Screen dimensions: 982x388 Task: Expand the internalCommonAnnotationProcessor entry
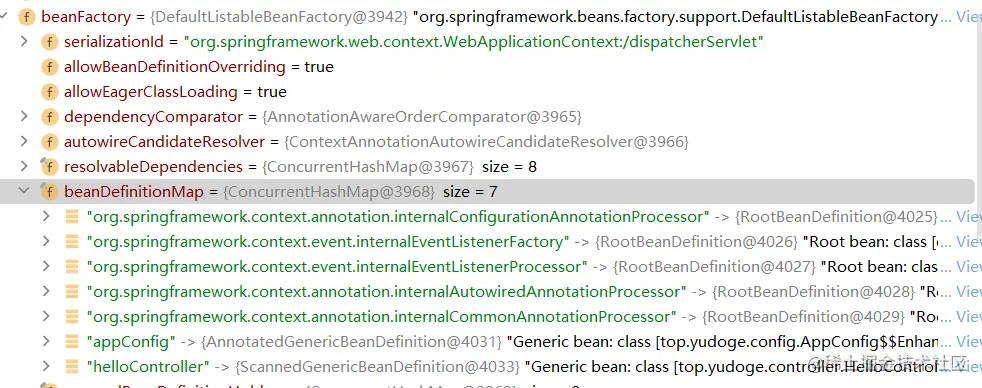pos(46,317)
